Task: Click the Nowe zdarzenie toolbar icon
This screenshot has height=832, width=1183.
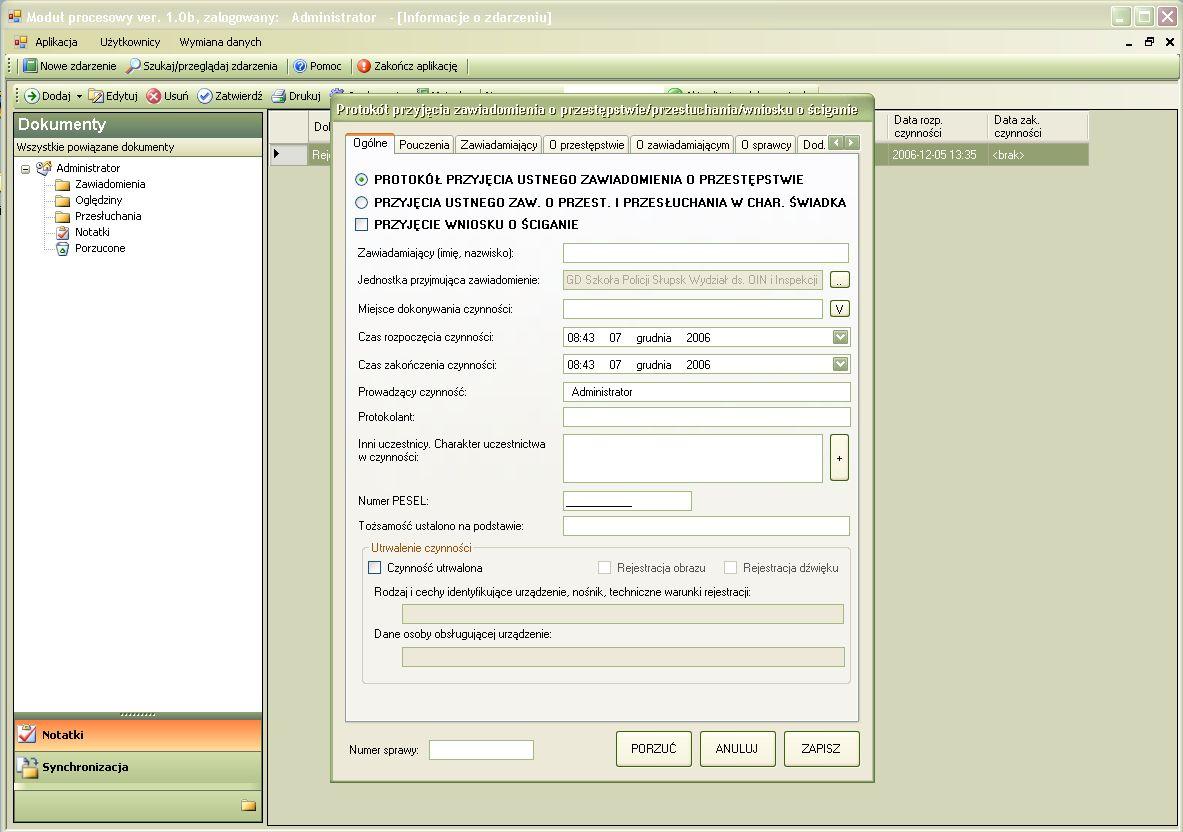Action: [x=29, y=66]
